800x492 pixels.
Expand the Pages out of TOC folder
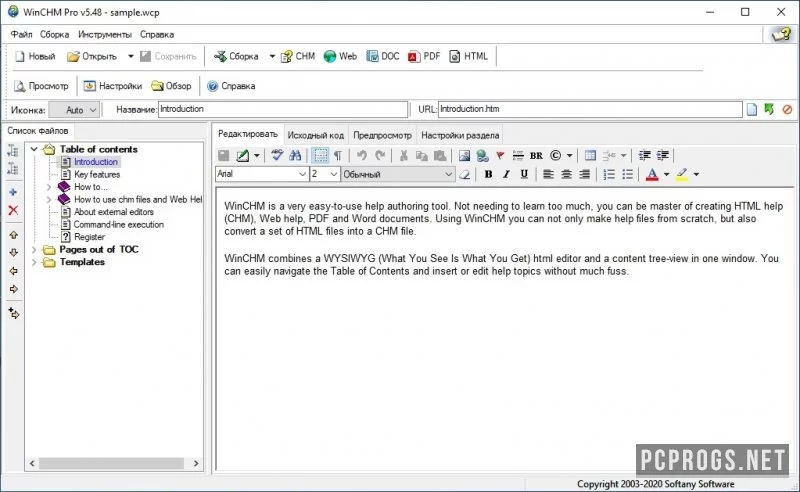tap(34, 250)
